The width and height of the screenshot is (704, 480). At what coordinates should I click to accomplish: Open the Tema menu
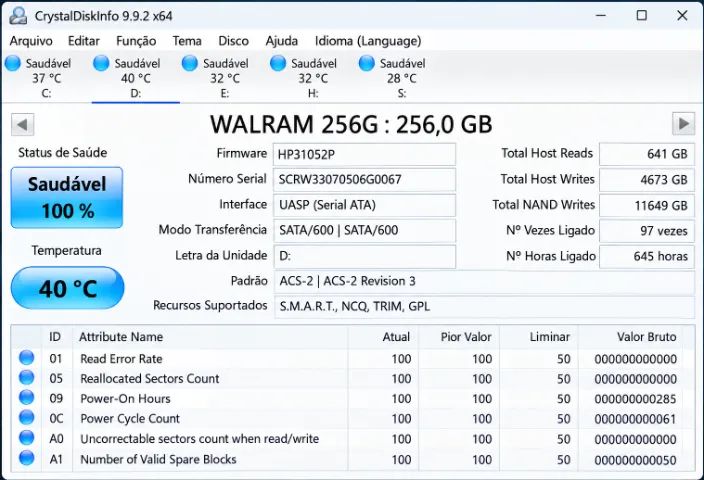tap(187, 41)
